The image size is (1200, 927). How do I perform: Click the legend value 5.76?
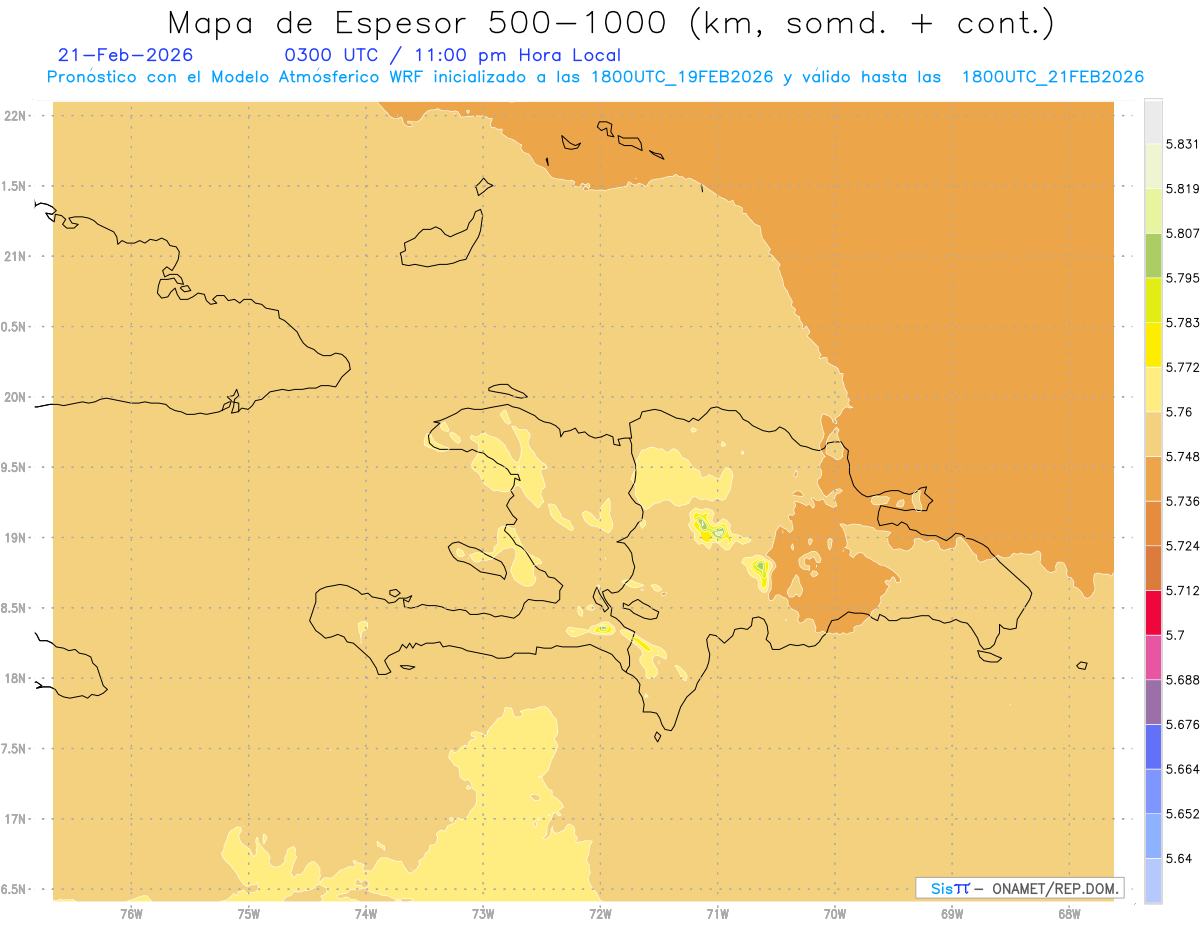pyautogui.click(x=1178, y=412)
